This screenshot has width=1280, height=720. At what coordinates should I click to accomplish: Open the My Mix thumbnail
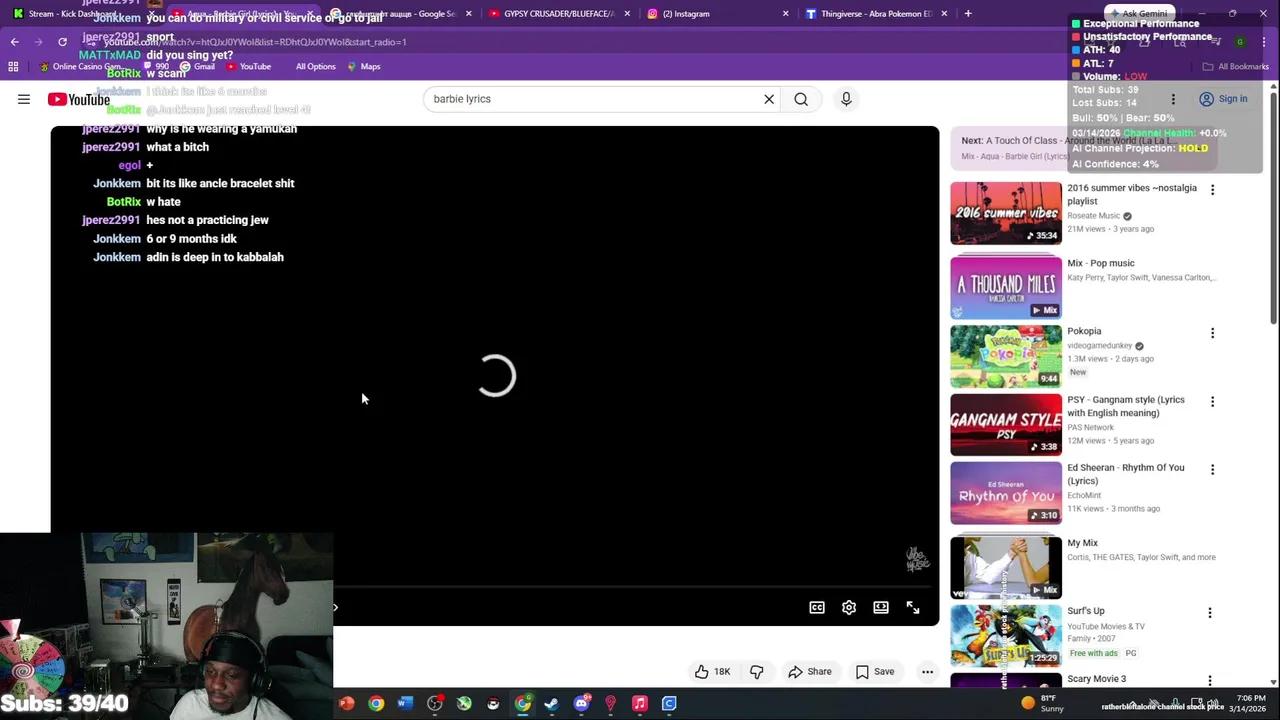click(1006, 567)
